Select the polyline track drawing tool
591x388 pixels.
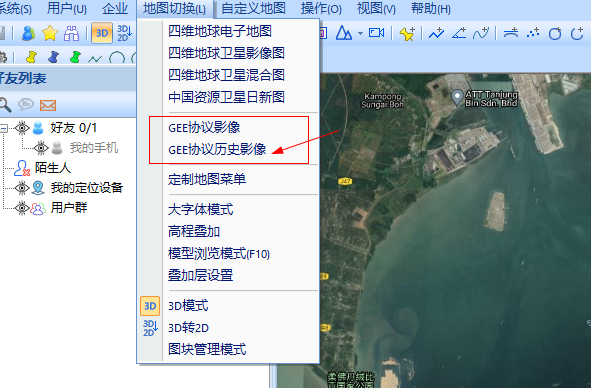click(95, 58)
